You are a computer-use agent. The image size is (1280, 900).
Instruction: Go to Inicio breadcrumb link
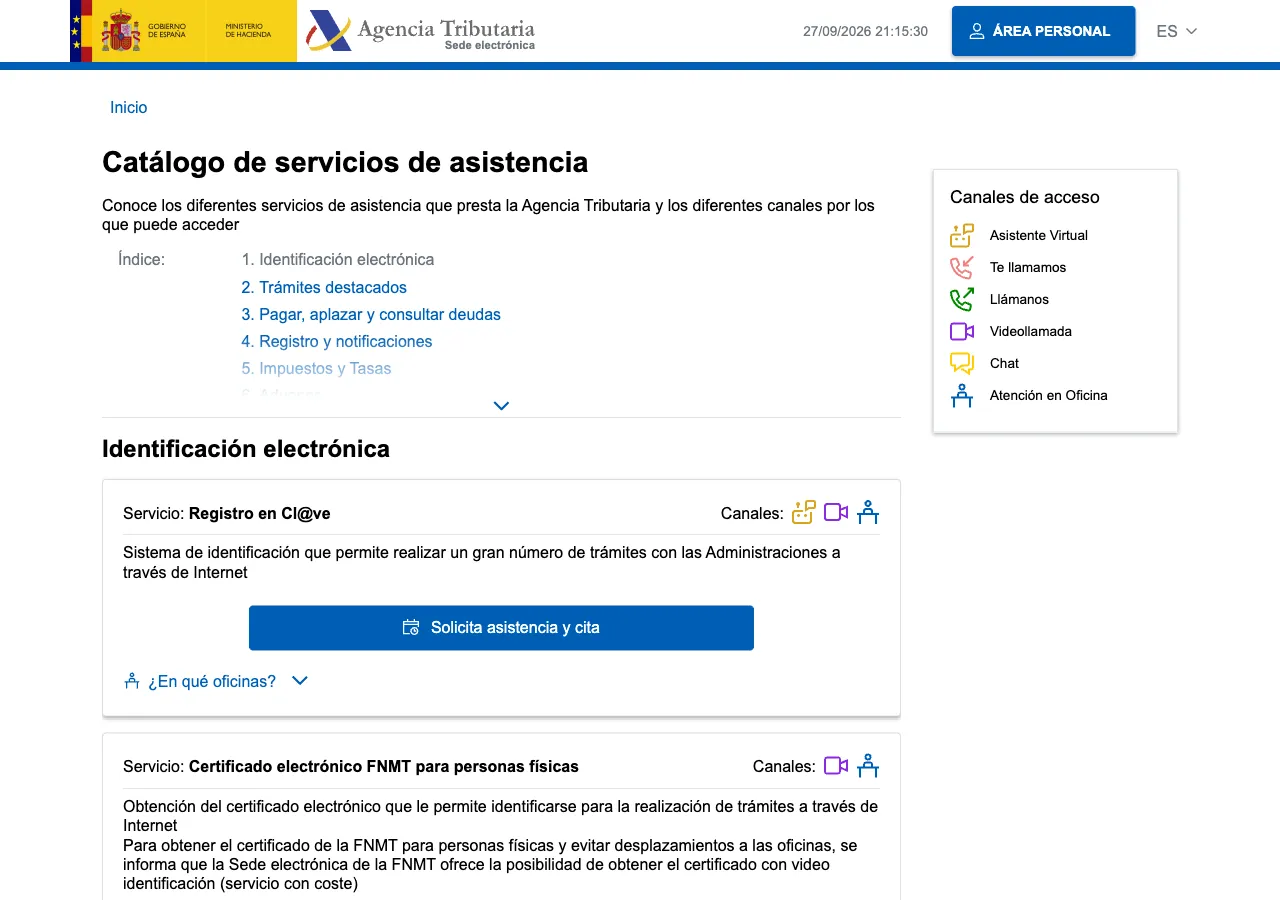(x=129, y=108)
